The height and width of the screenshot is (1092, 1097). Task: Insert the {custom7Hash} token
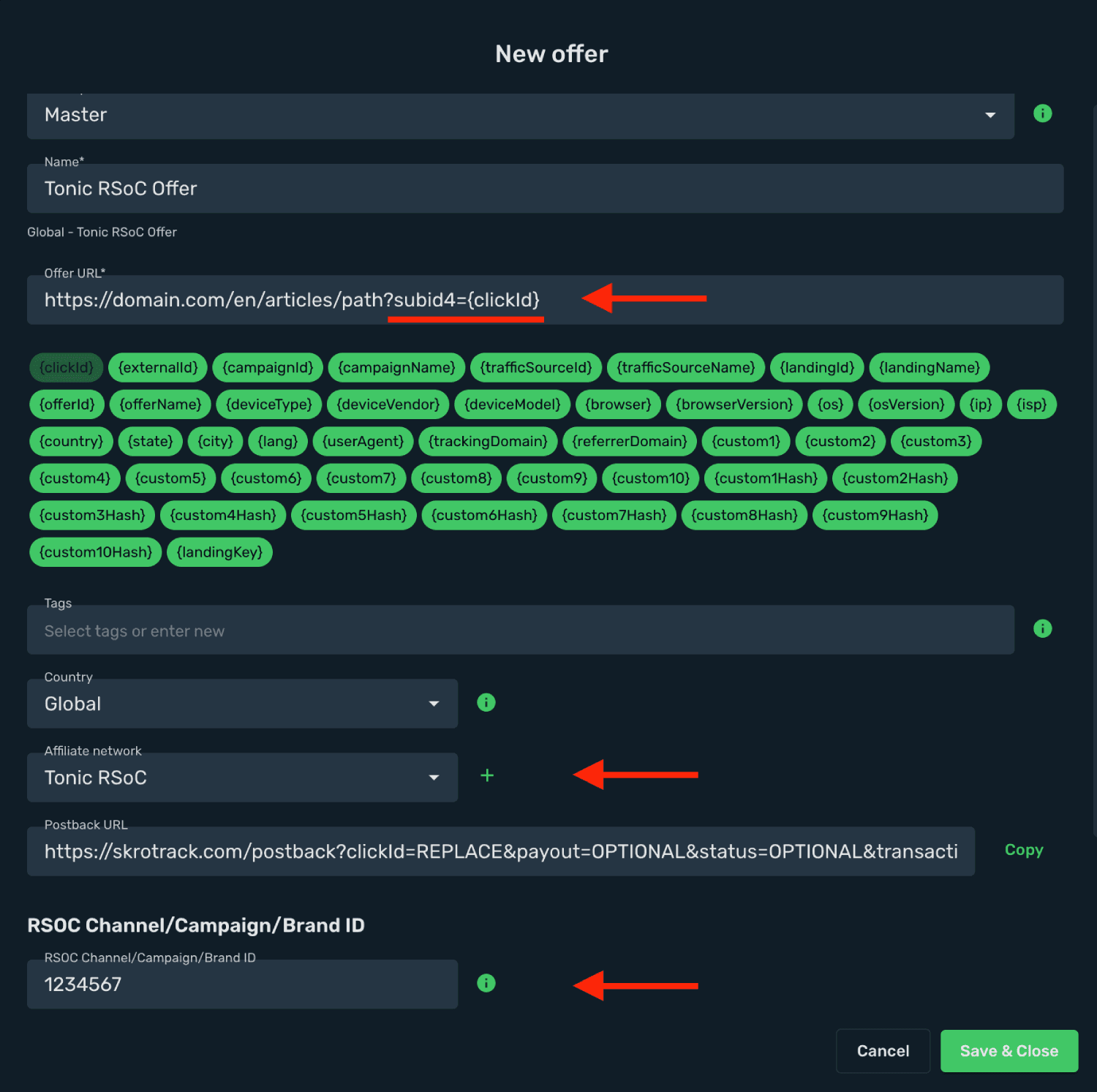click(x=614, y=515)
